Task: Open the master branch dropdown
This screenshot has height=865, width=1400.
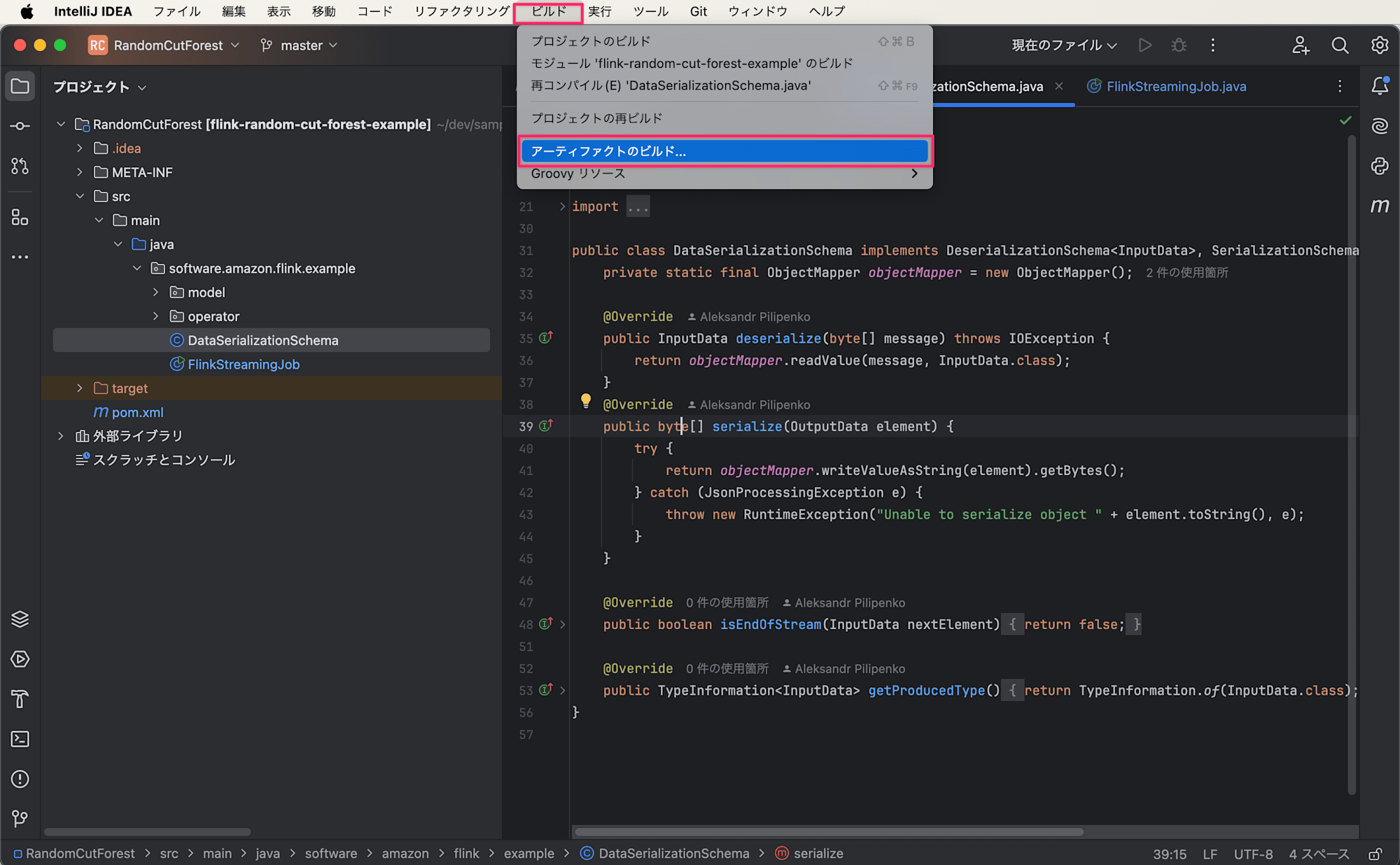Action: (x=300, y=45)
